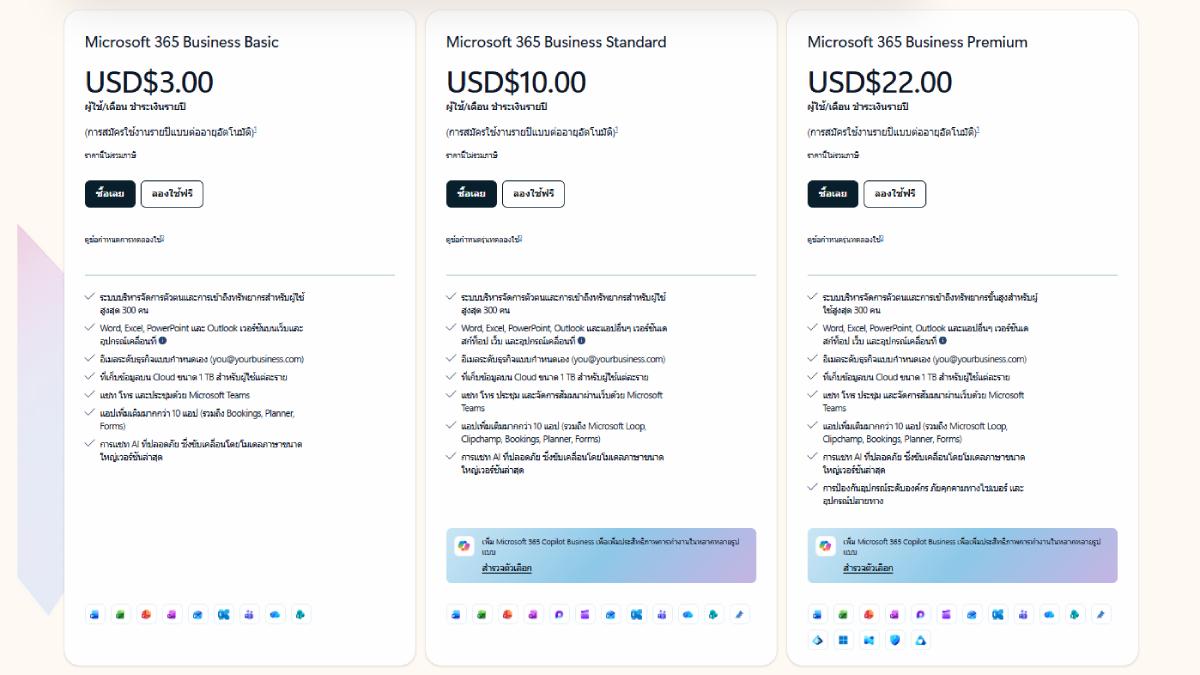Click the Outlook envelope icon in Business Standard card
Viewport: 1200px width, 675px height.
(x=611, y=614)
